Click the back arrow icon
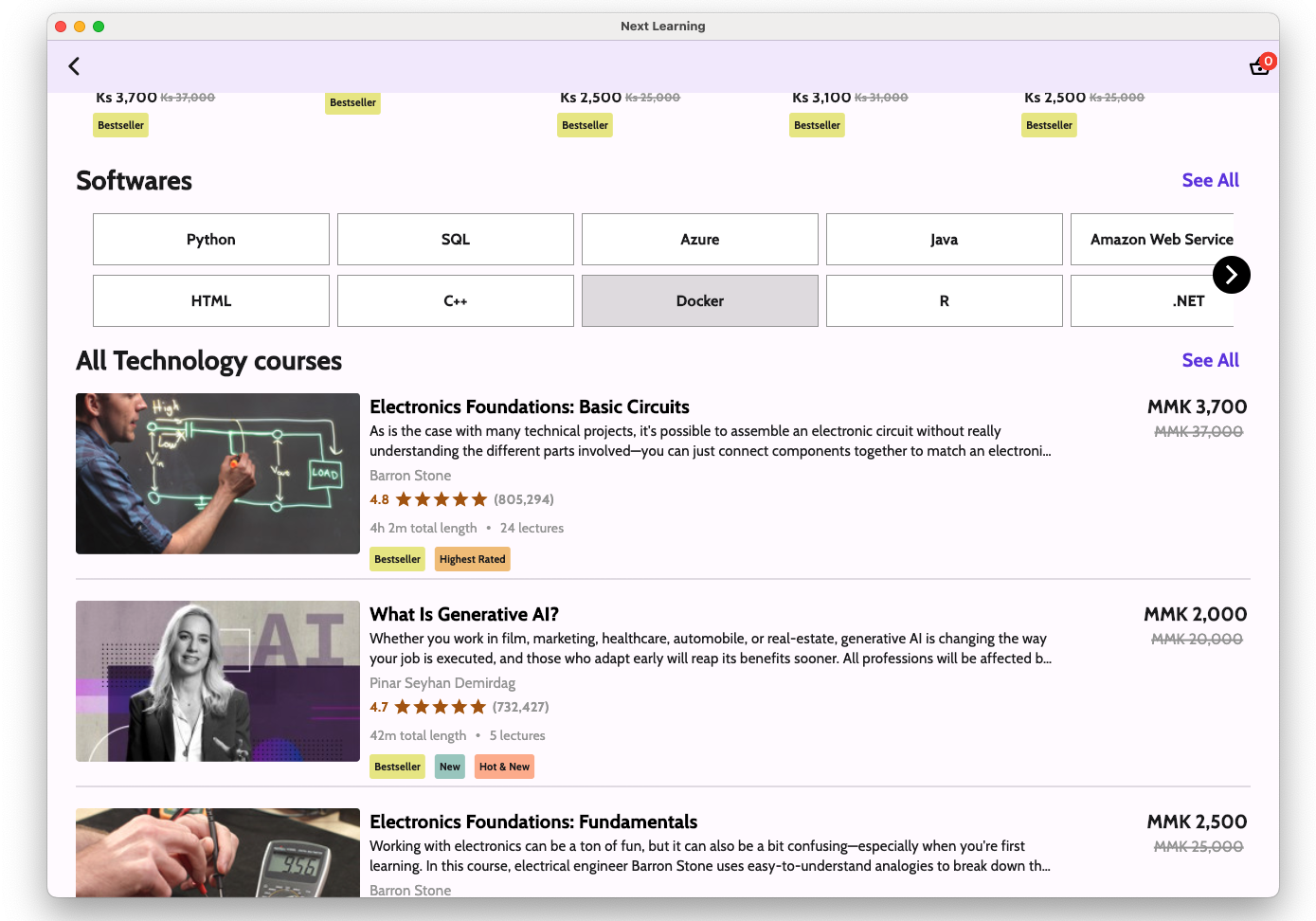This screenshot has height=921, width=1316. point(74,66)
